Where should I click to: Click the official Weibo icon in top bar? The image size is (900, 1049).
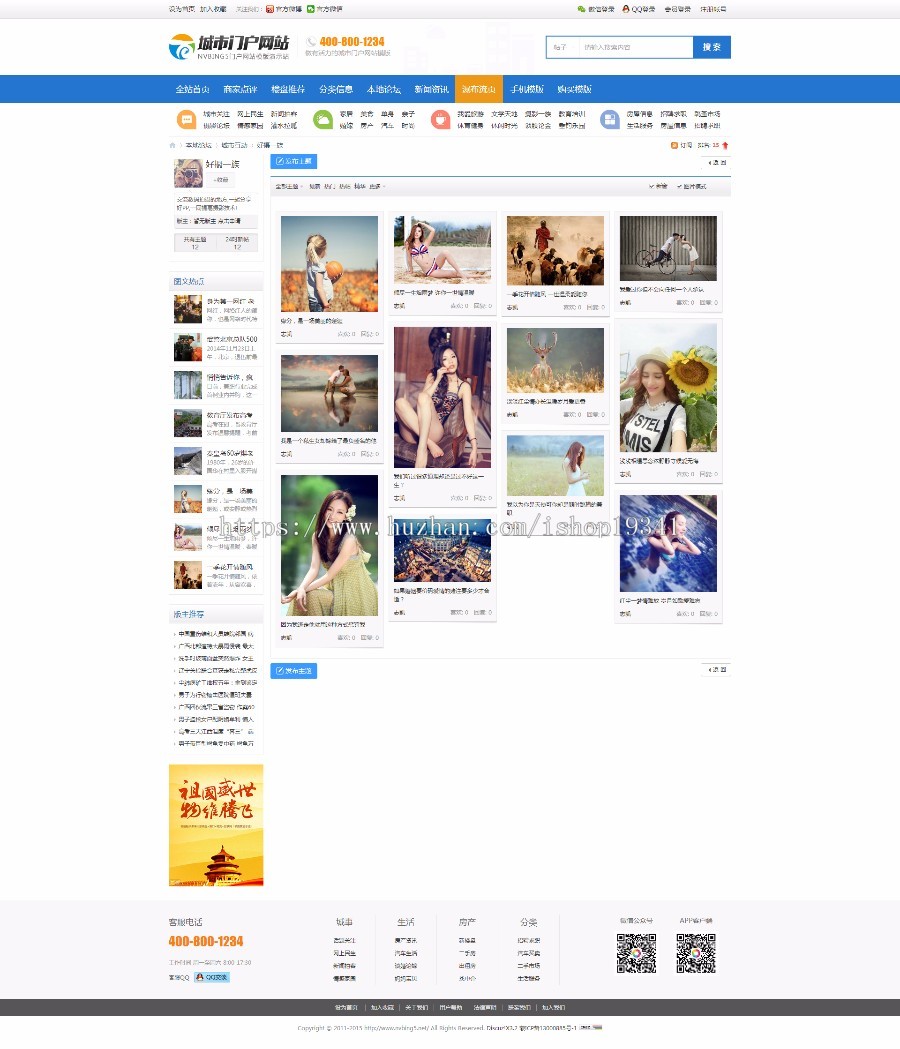pyautogui.click(x=270, y=9)
